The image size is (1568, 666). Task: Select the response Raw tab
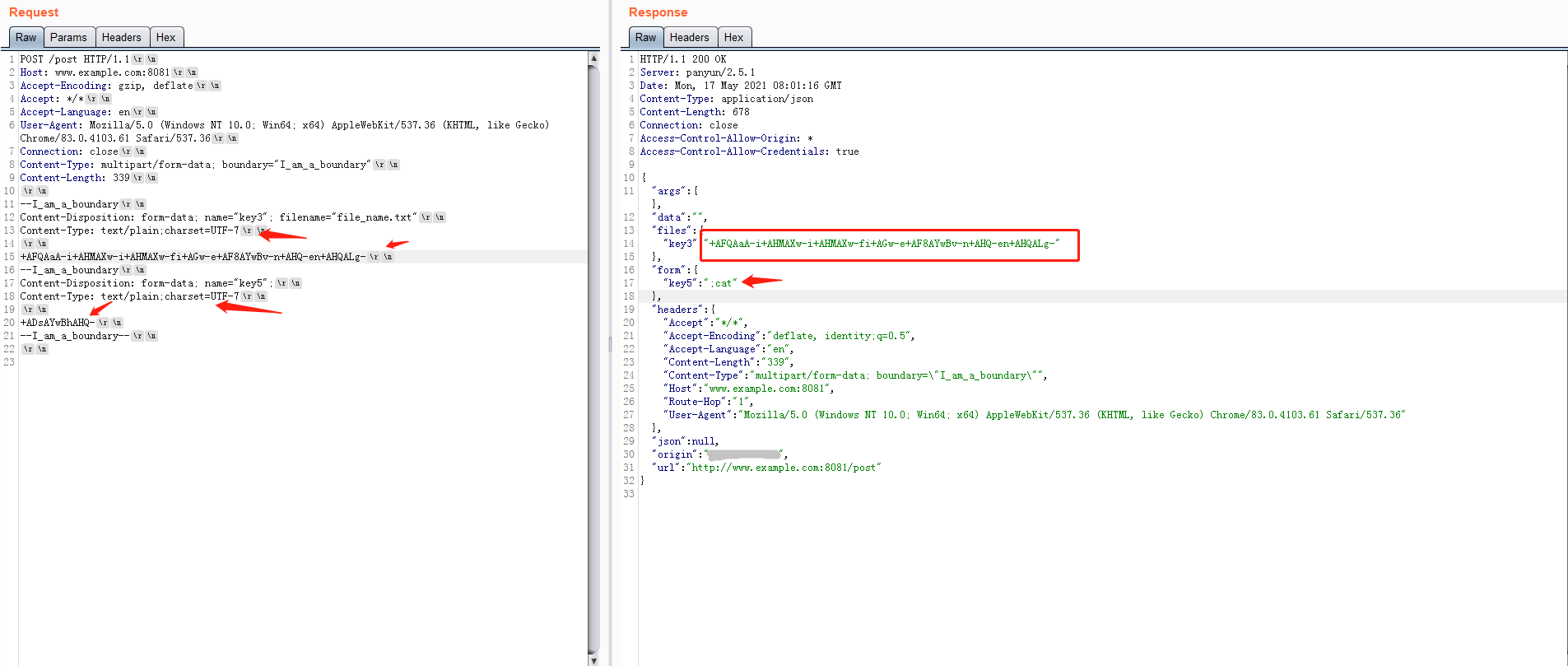[x=645, y=37]
